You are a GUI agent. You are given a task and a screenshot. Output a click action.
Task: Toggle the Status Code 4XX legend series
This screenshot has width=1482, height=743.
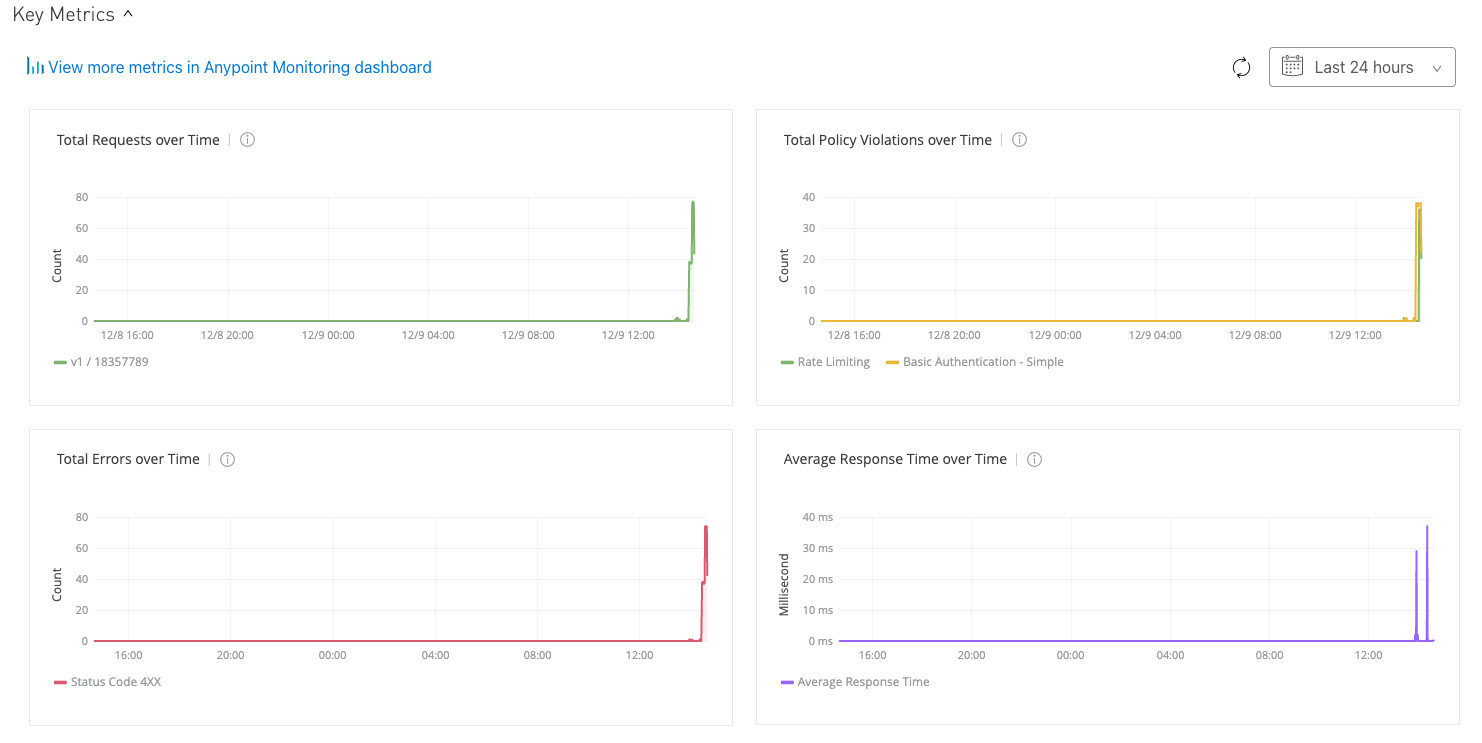[107, 682]
